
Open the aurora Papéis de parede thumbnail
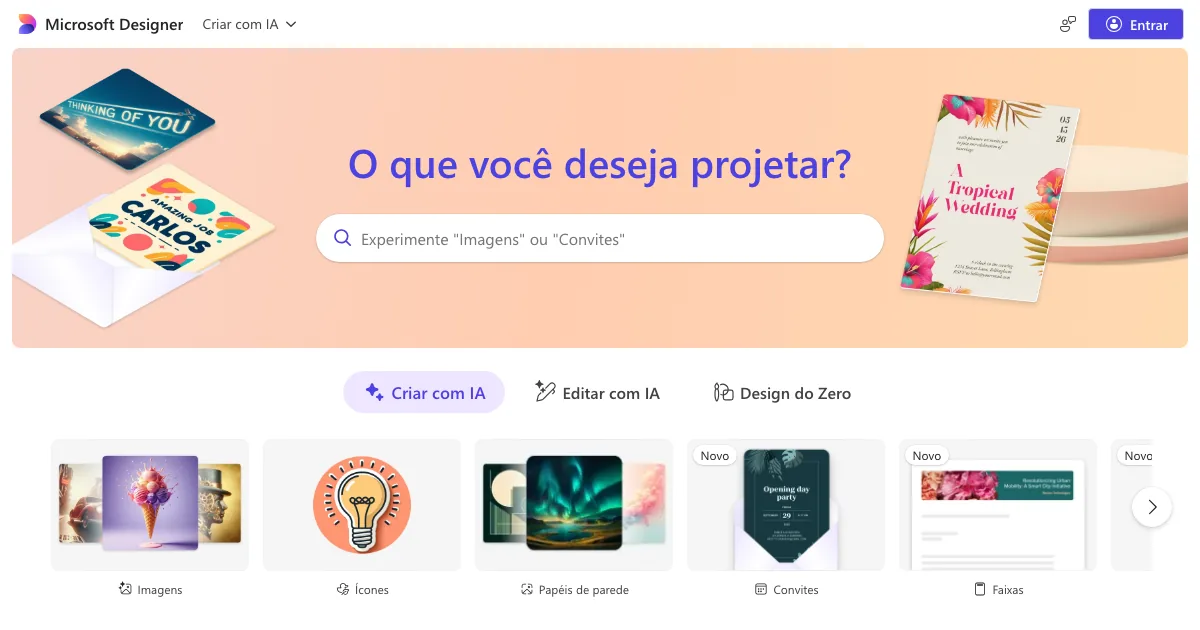click(574, 505)
